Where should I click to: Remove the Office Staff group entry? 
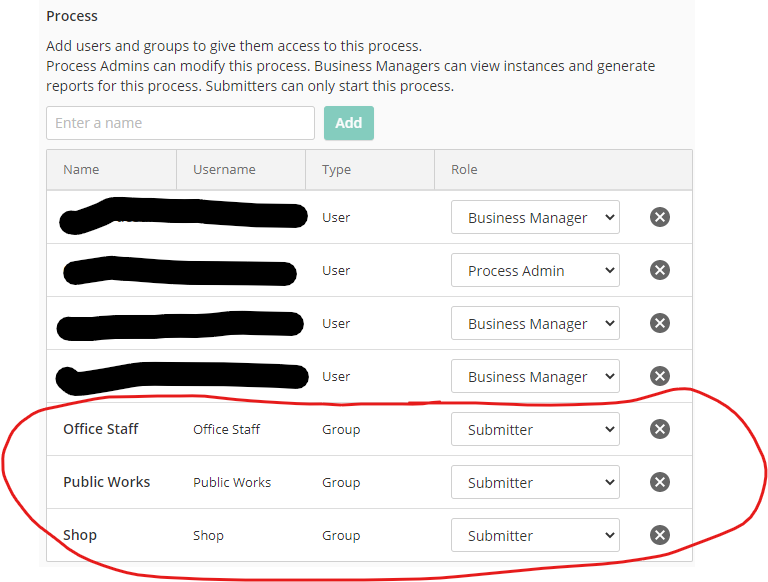tap(659, 429)
